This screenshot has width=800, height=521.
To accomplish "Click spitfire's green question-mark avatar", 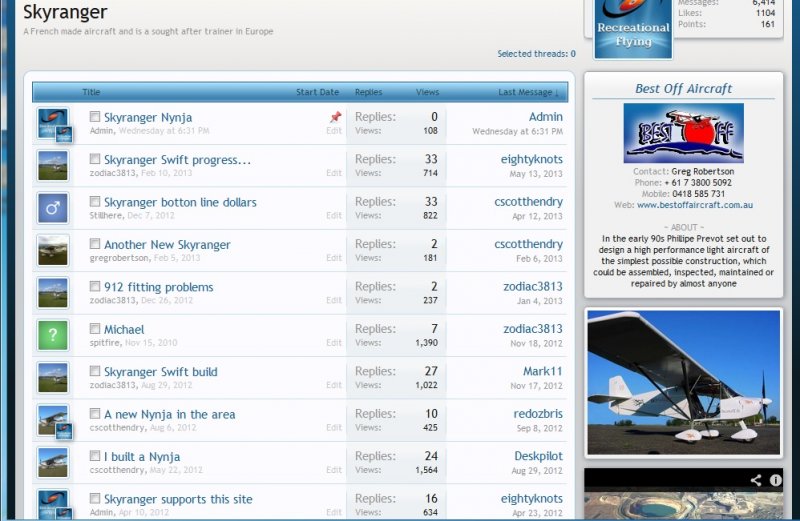I will [x=53, y=335].
